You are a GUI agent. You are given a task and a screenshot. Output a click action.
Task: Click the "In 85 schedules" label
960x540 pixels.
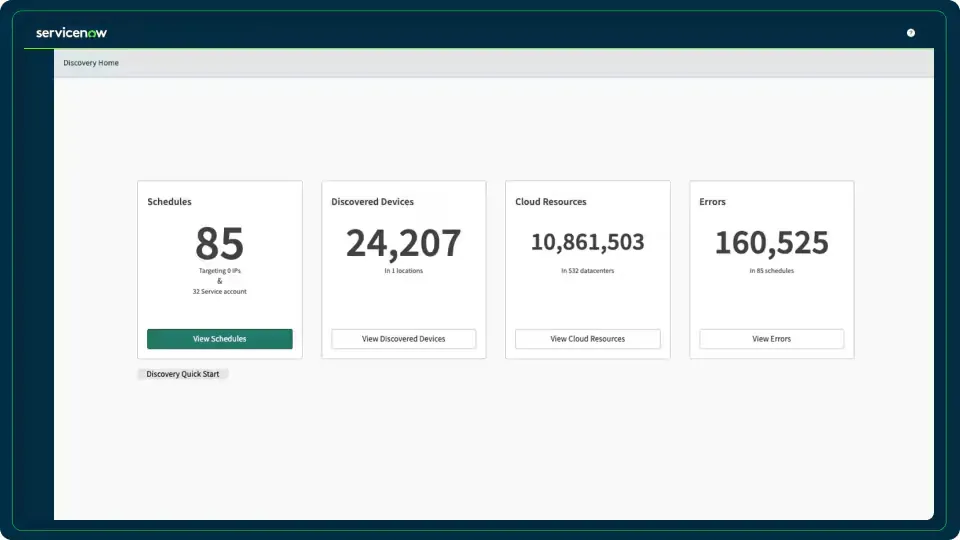click(771, 271)
